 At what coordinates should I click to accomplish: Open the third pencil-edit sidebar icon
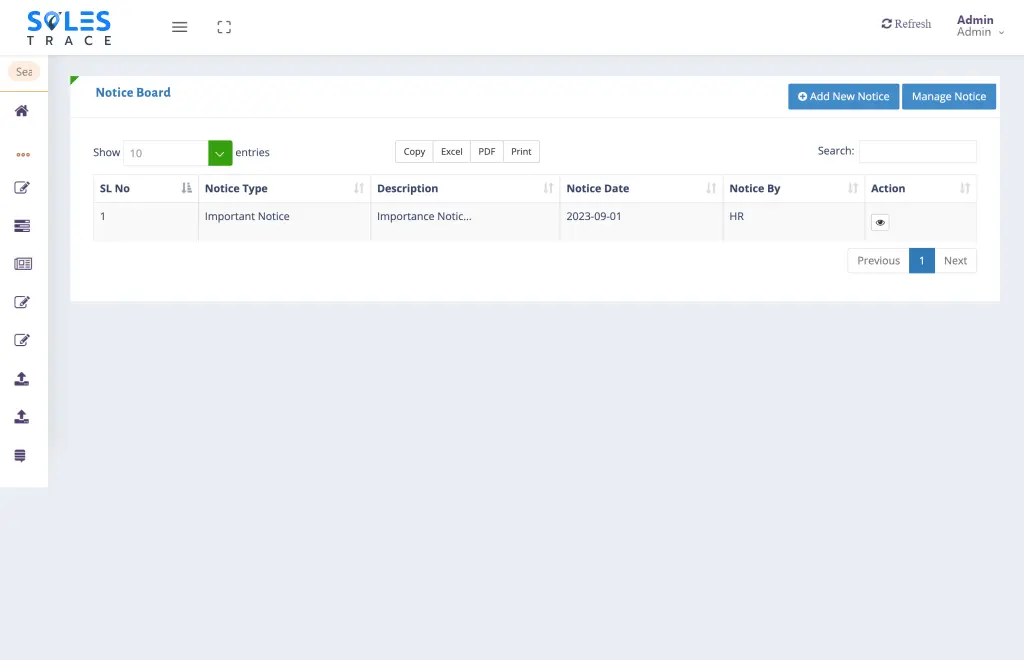(22, 339)
